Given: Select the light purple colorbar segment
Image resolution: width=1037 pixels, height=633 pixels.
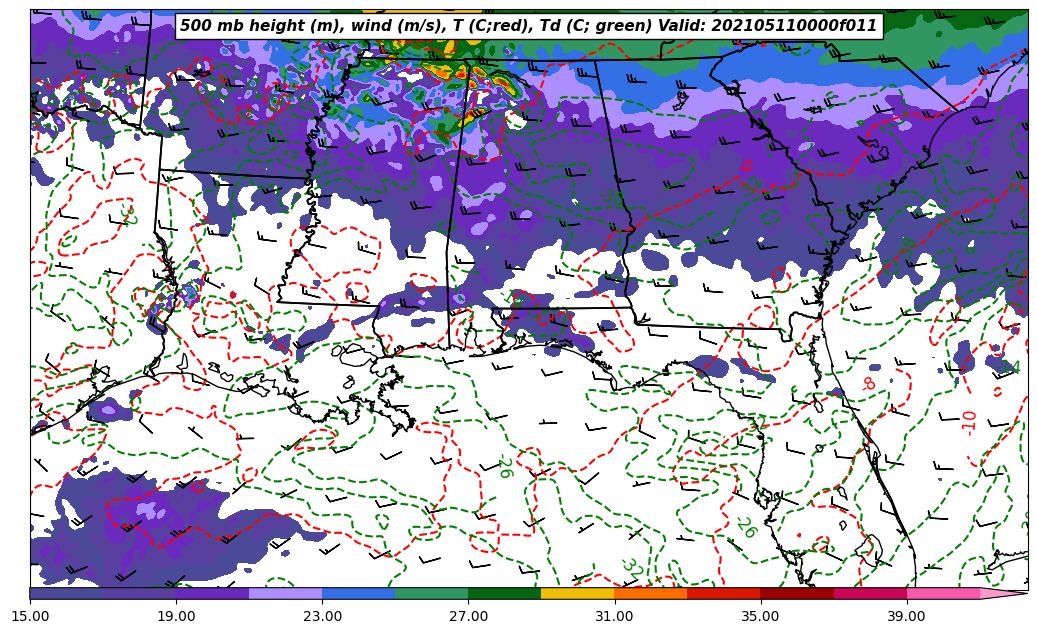Looking at the screenshot, I should click(285, 593).
